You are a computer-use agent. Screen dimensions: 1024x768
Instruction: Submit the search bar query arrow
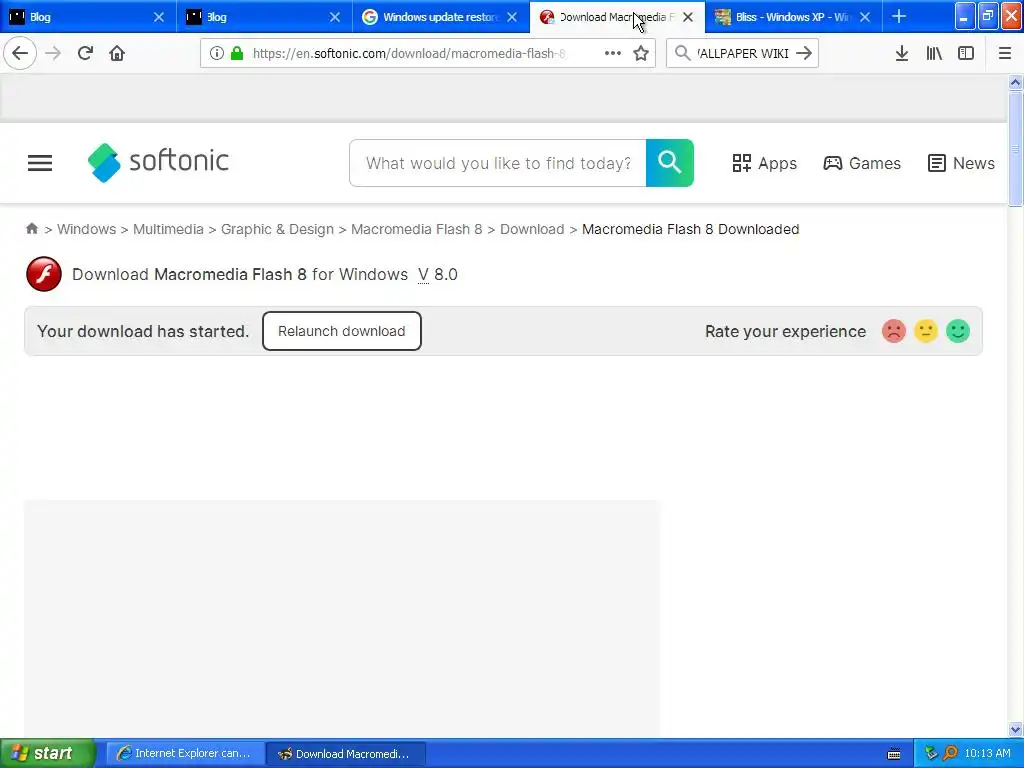pyautogui.click(x=804, y=54)
